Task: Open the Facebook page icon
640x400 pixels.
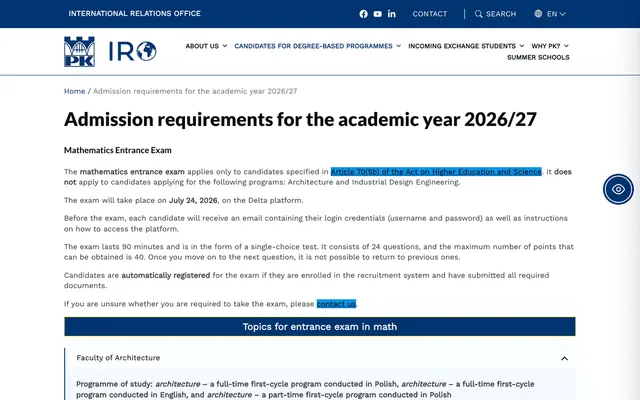Action: [363, 14]
